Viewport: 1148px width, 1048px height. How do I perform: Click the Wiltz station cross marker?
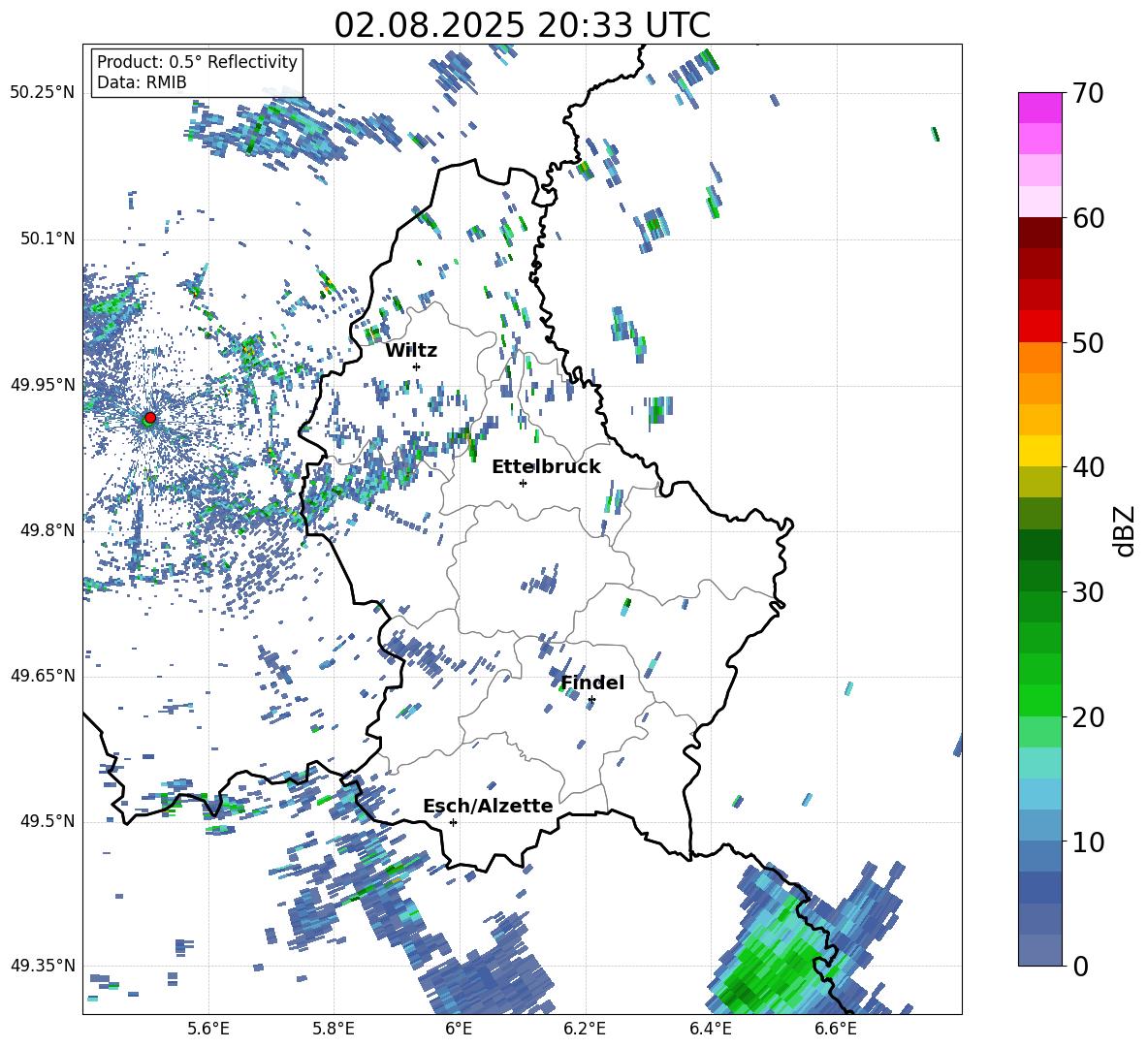(x=417, y=366)
